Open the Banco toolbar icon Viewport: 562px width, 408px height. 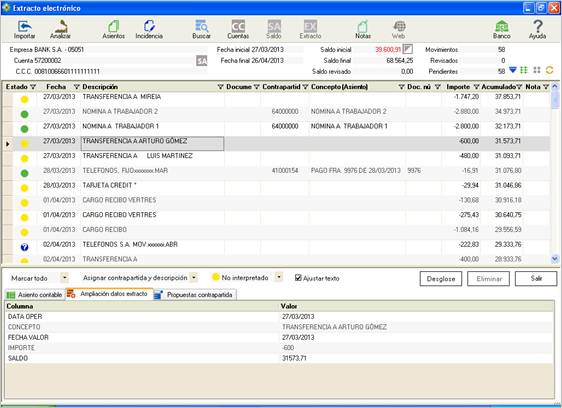(x=502, y=29)
